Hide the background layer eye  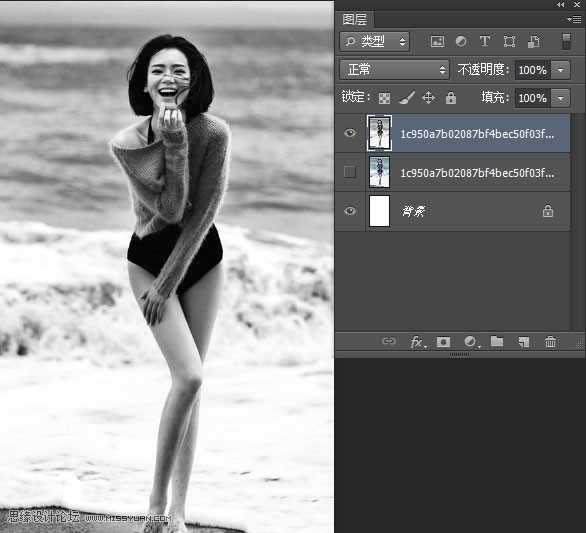[x=350, y=211]
